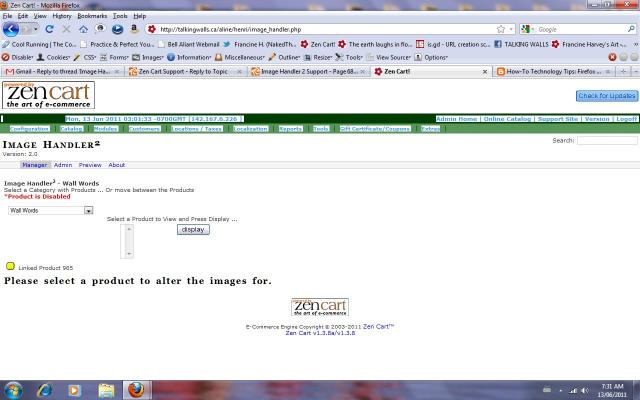Open Catalog admin menu
Image resolution: width=640 pixels, height=400 pixels.
coord(71,129)
